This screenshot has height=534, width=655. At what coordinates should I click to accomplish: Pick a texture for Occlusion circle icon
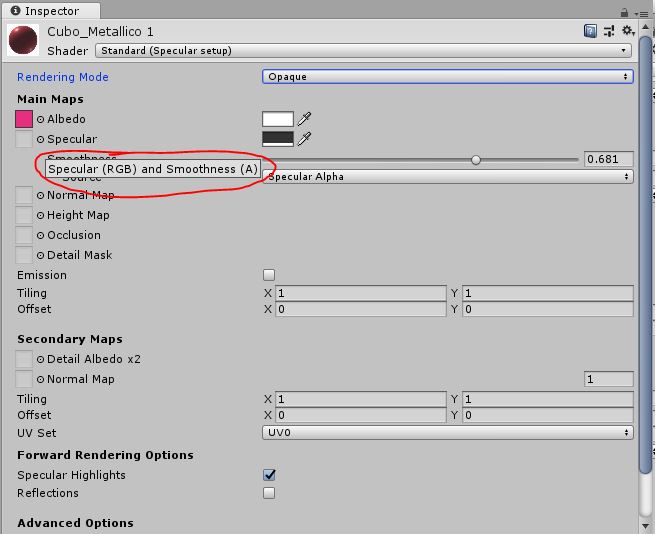pyautogui.click(x=40, y=236)
